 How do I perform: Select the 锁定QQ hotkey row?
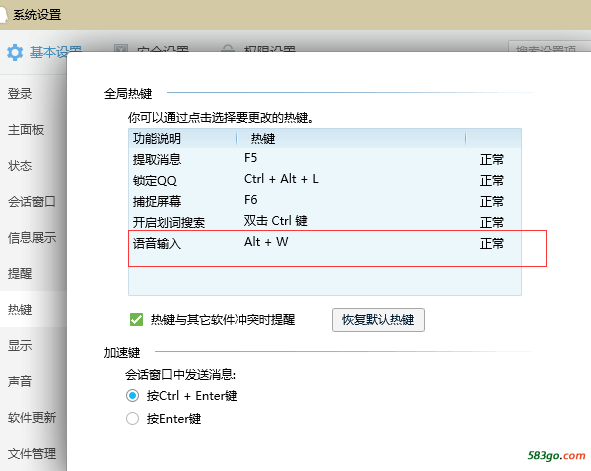[325, 180]
